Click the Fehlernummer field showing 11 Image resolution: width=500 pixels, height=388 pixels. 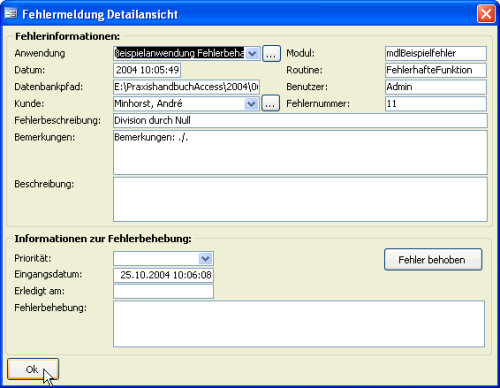click(436, 104)
